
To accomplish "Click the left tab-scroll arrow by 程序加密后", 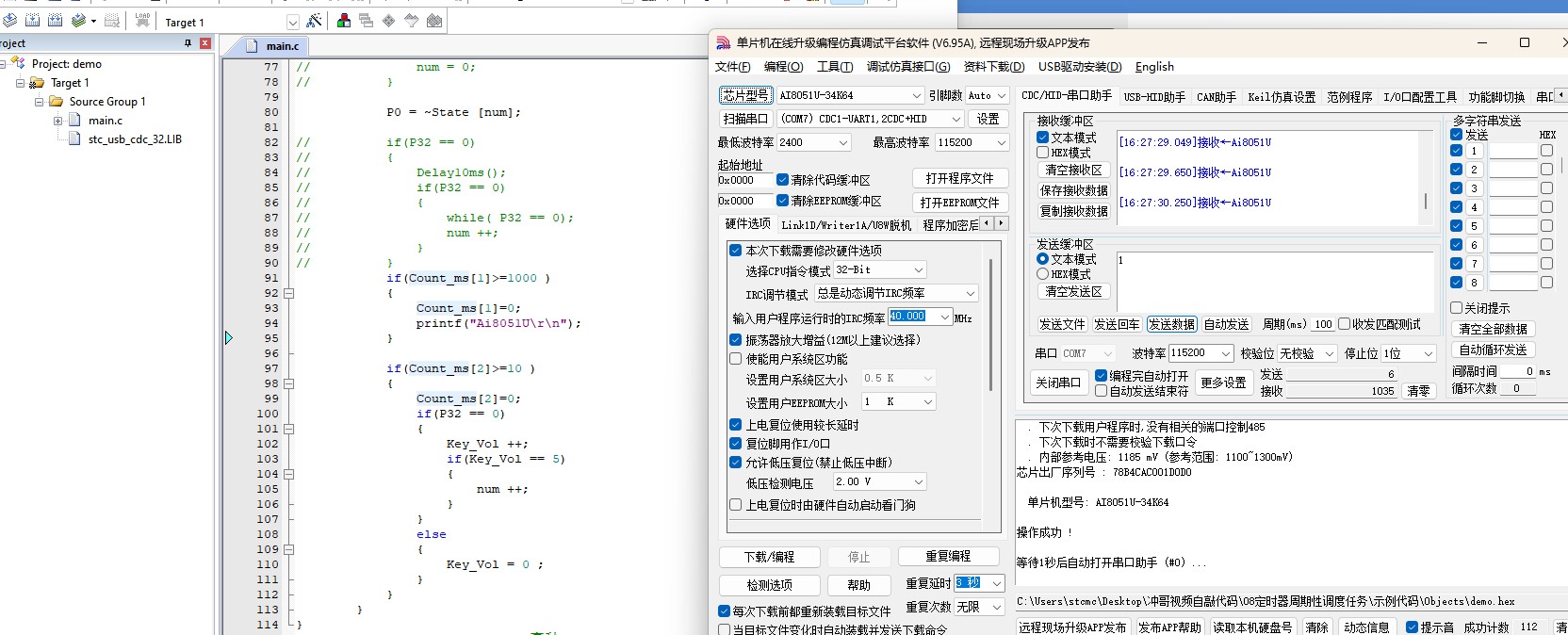I will pyautogui.click(x=988, y=223).
